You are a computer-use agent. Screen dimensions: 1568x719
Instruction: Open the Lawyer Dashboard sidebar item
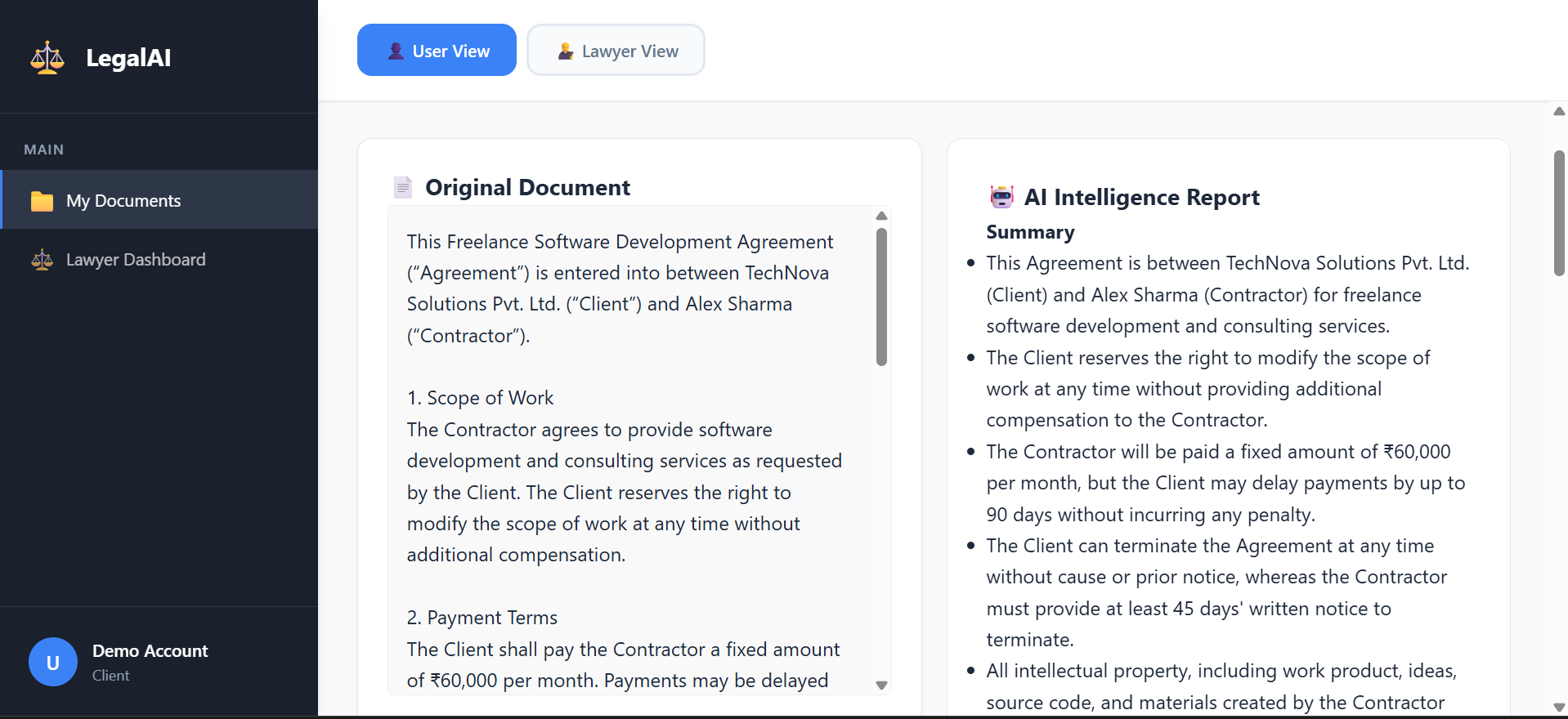click(136, 260)
